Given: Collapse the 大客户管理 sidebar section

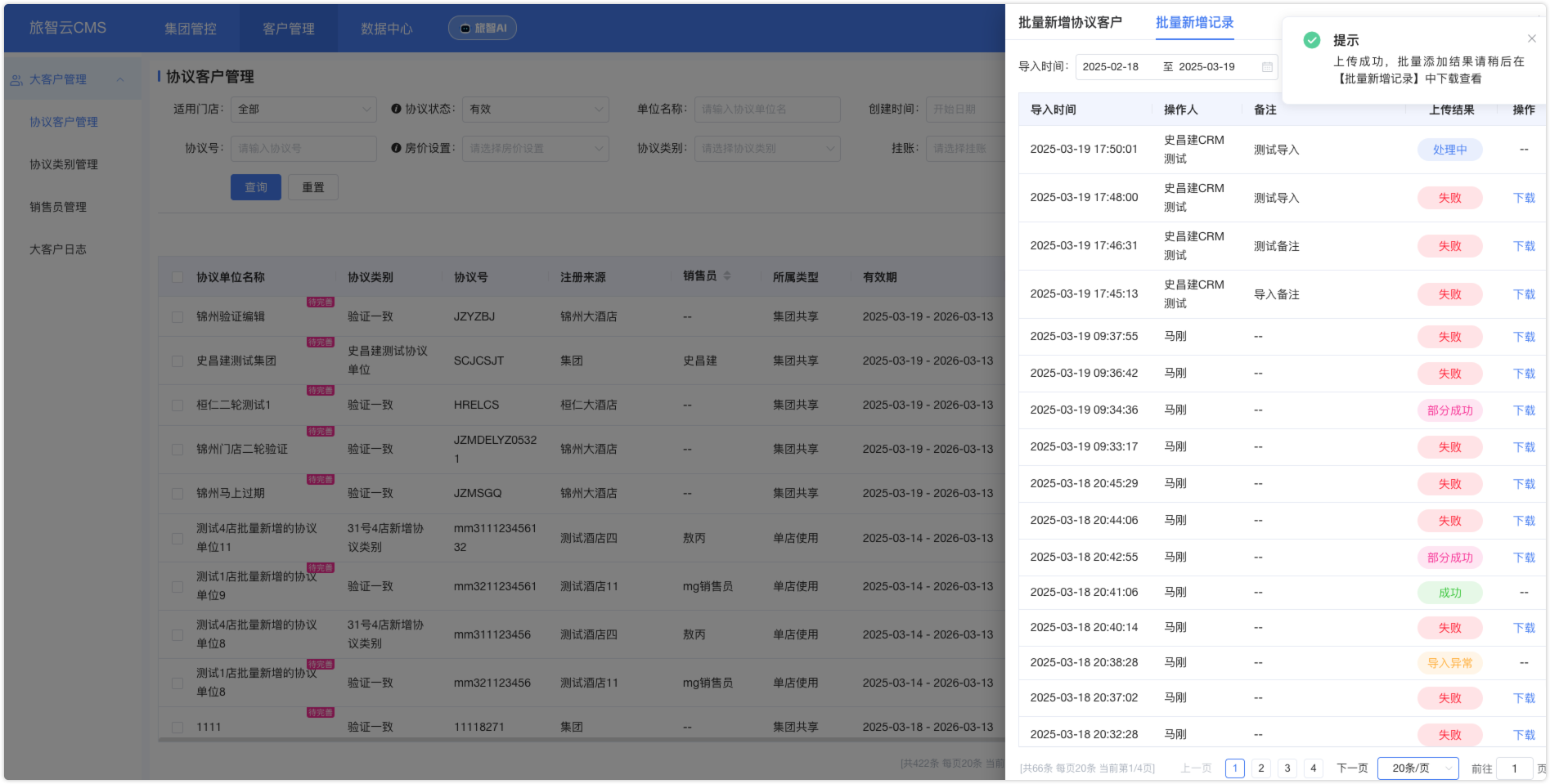Looking at the screenshot, I should (120, 80).
